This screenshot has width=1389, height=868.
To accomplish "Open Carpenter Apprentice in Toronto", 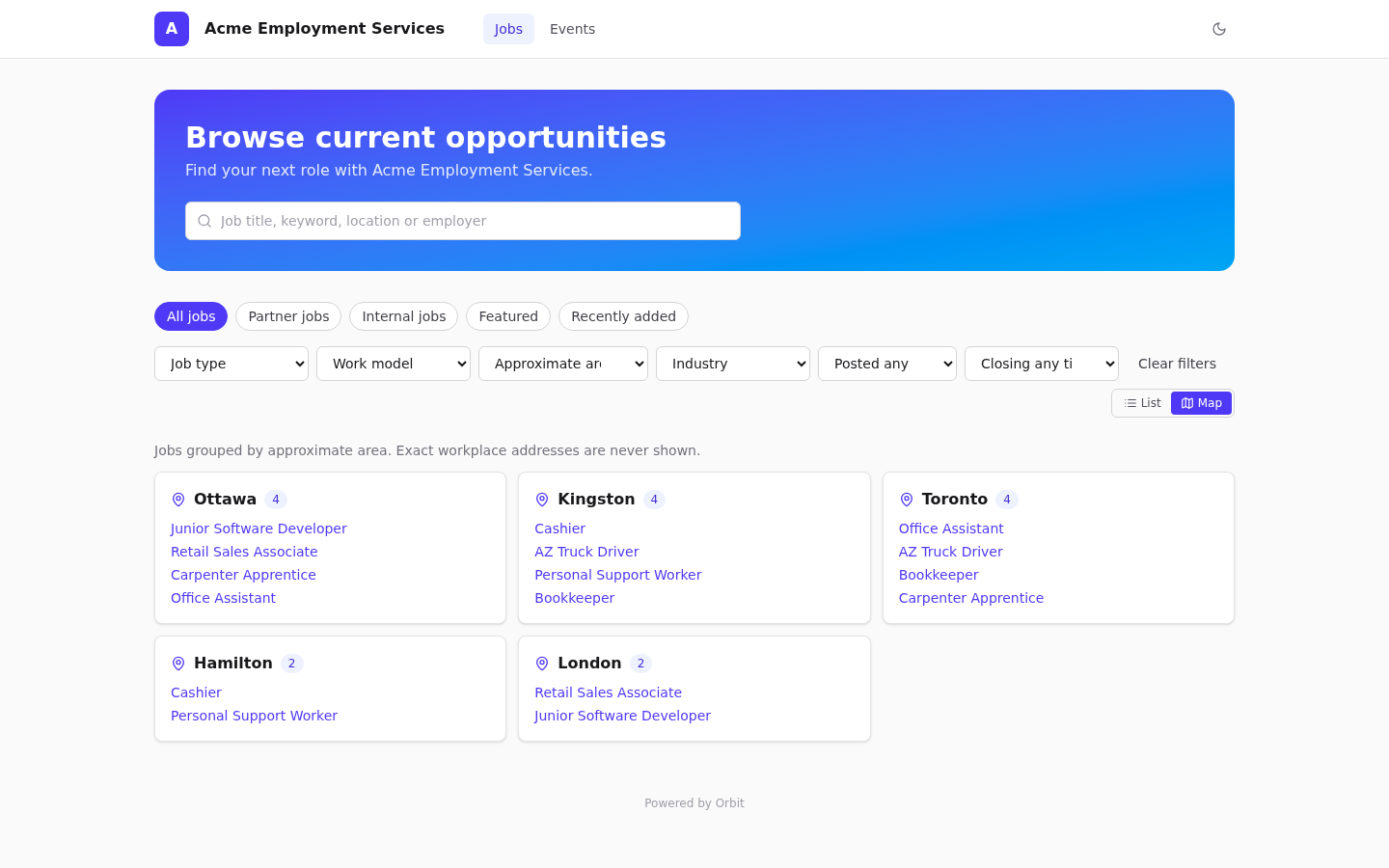I will pyautogui.click(x=971, y=598).
